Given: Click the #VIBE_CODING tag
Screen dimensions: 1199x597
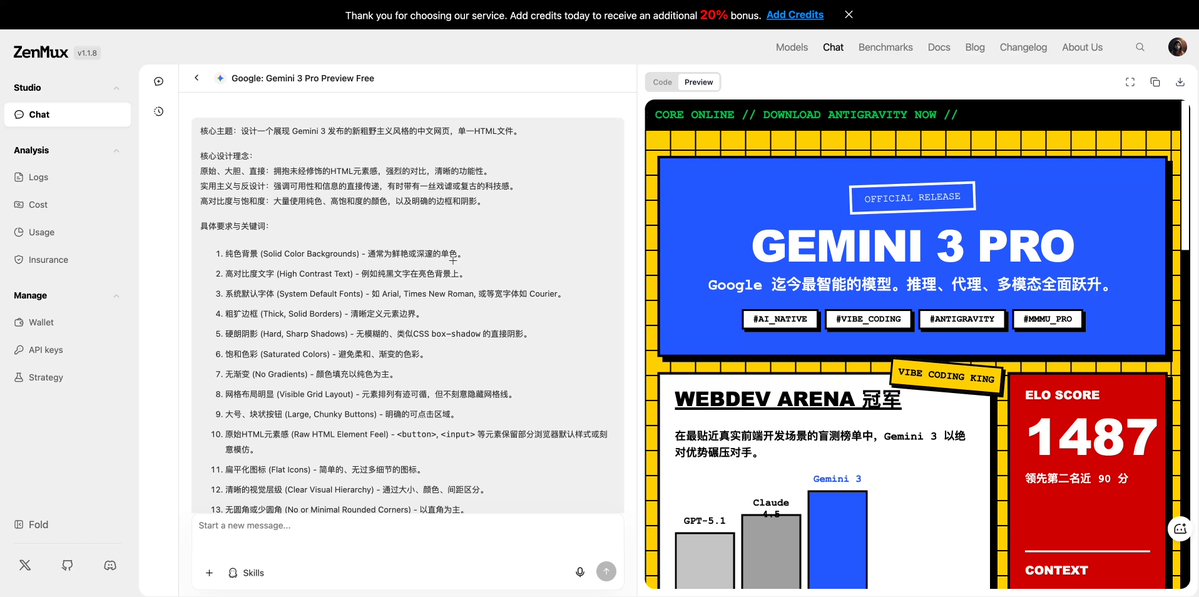Looking at the screenshot, I should coord(868,319).
